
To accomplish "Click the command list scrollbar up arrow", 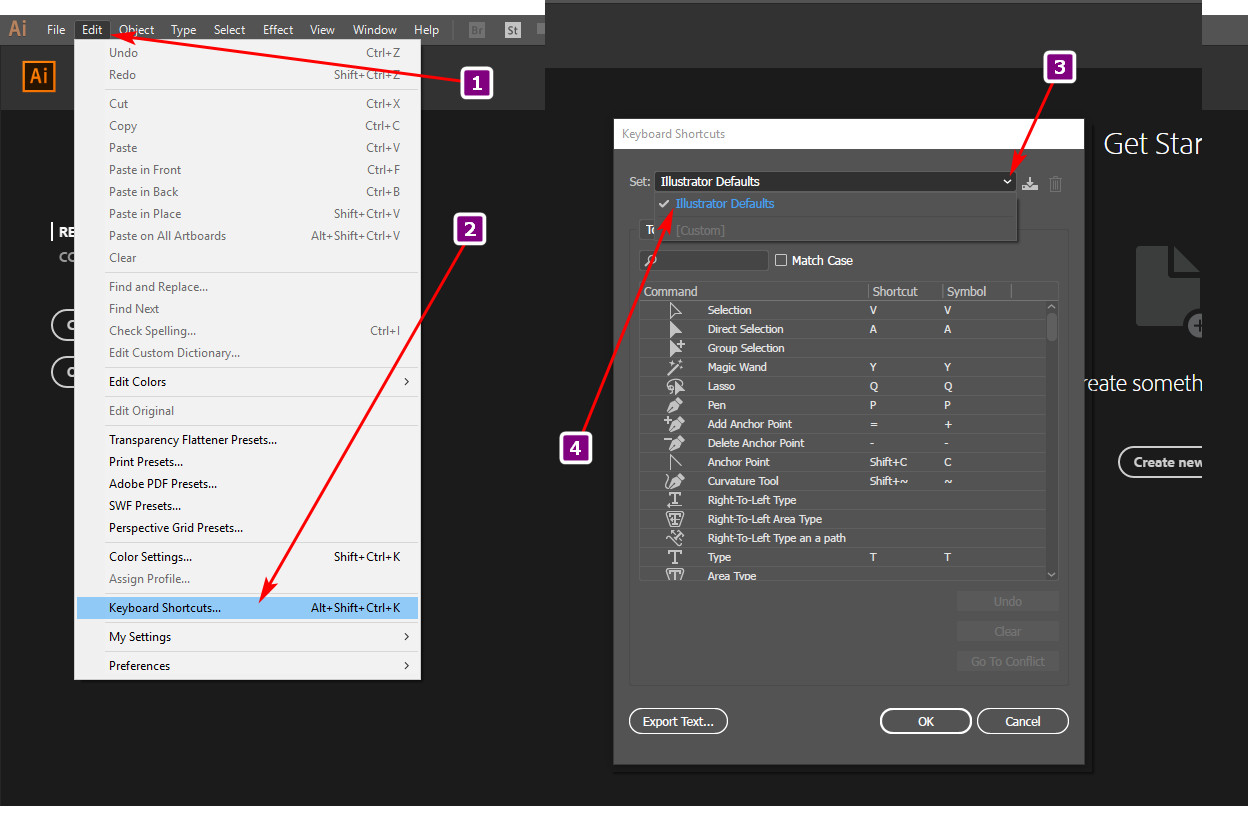I will pos(1051,308).
